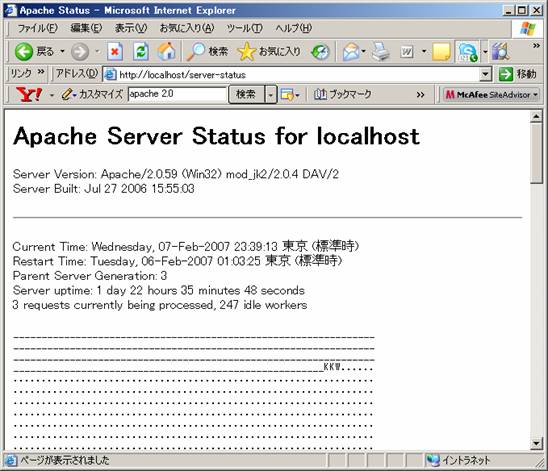
Task: Click the Restart Time line text
Action: 177,261
